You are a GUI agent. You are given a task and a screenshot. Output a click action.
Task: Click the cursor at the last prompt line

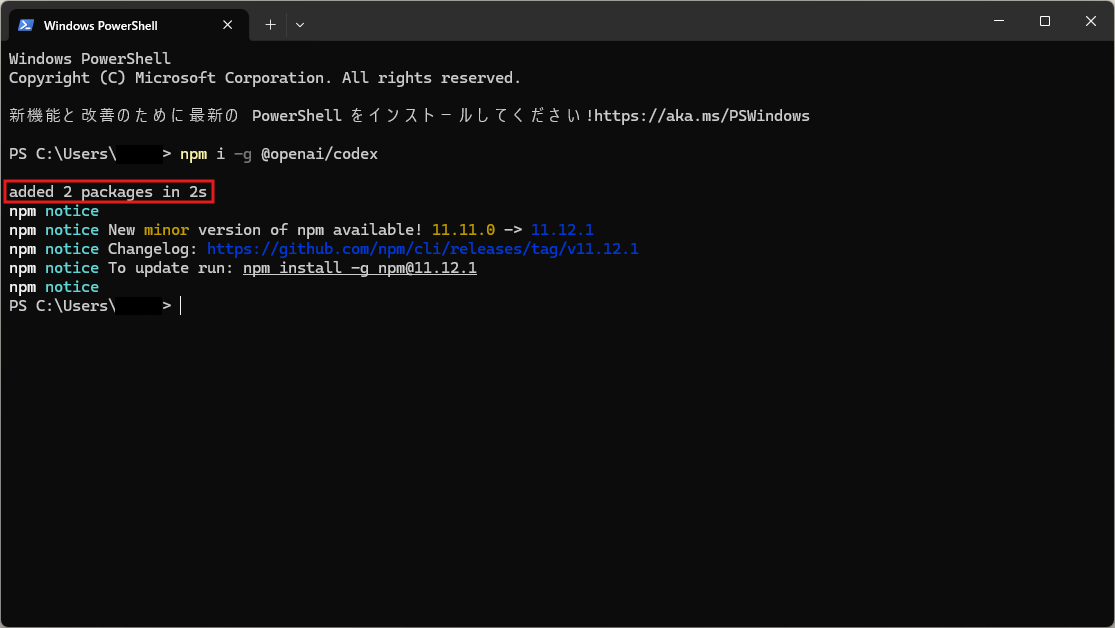(181, 306)
